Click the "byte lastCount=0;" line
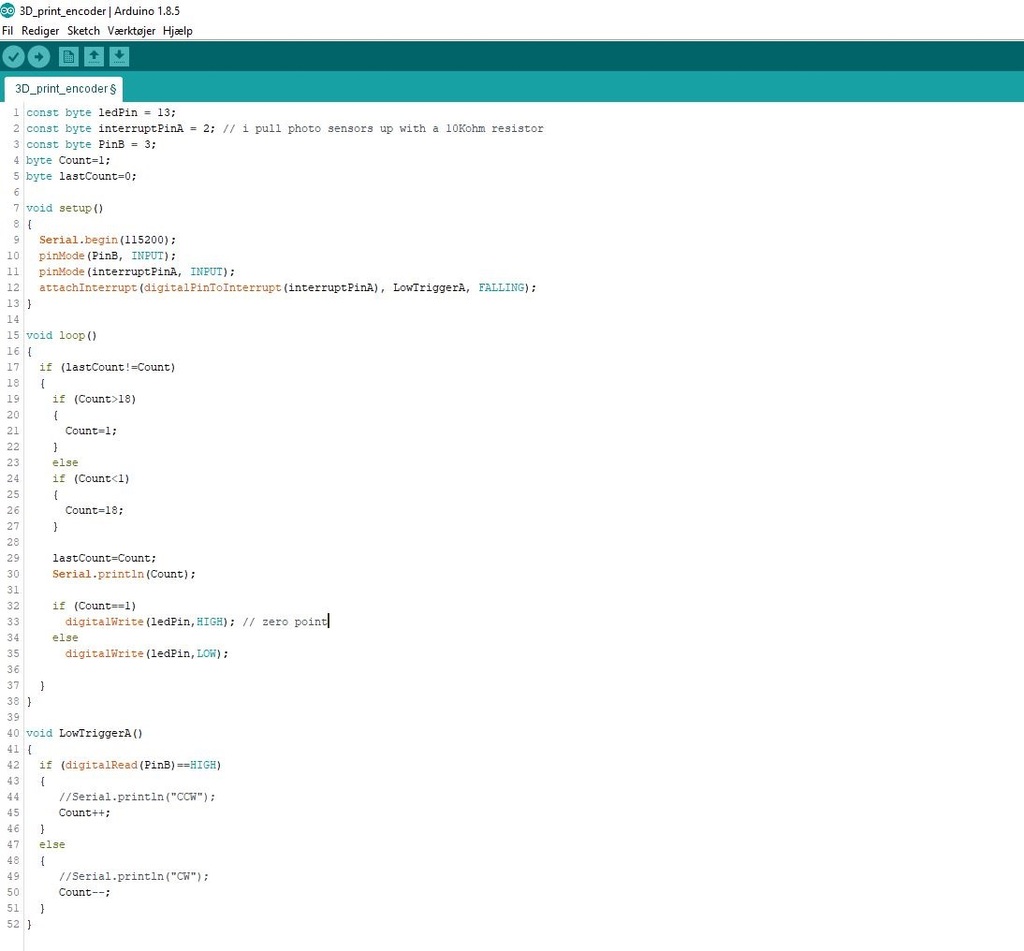1024x951 pixels. coord(82,176)
